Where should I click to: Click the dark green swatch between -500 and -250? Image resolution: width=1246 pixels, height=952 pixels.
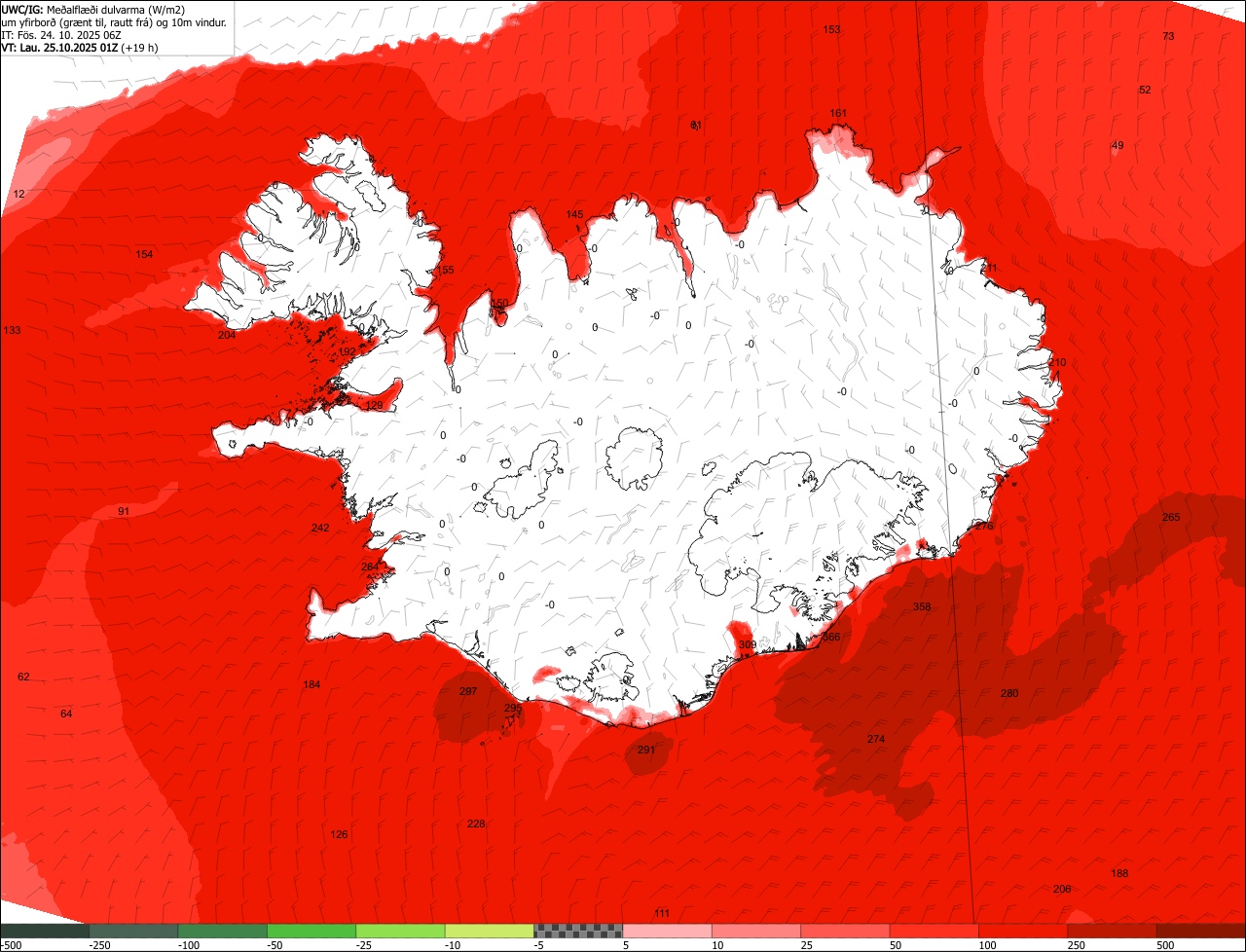point(45,931)
